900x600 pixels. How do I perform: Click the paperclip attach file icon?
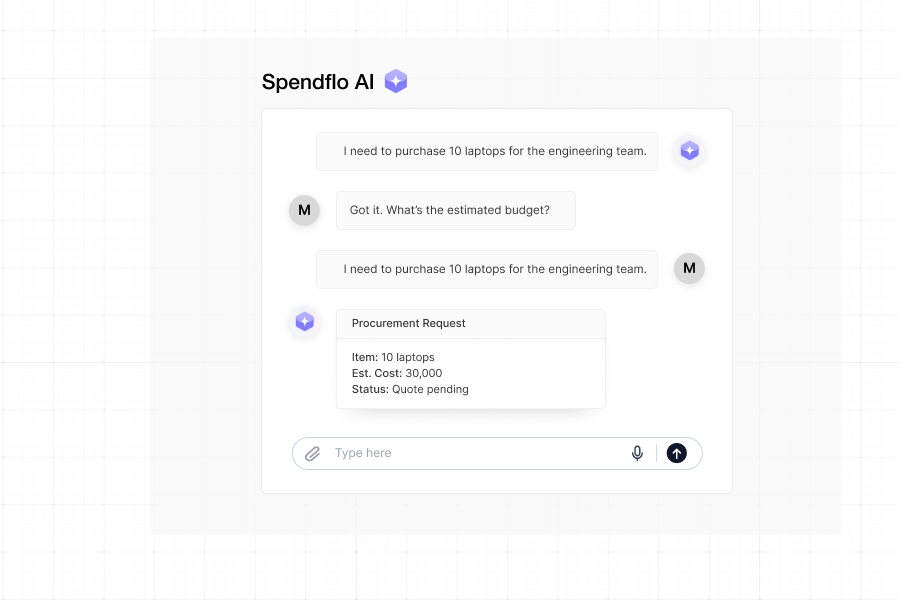[313, 454]
